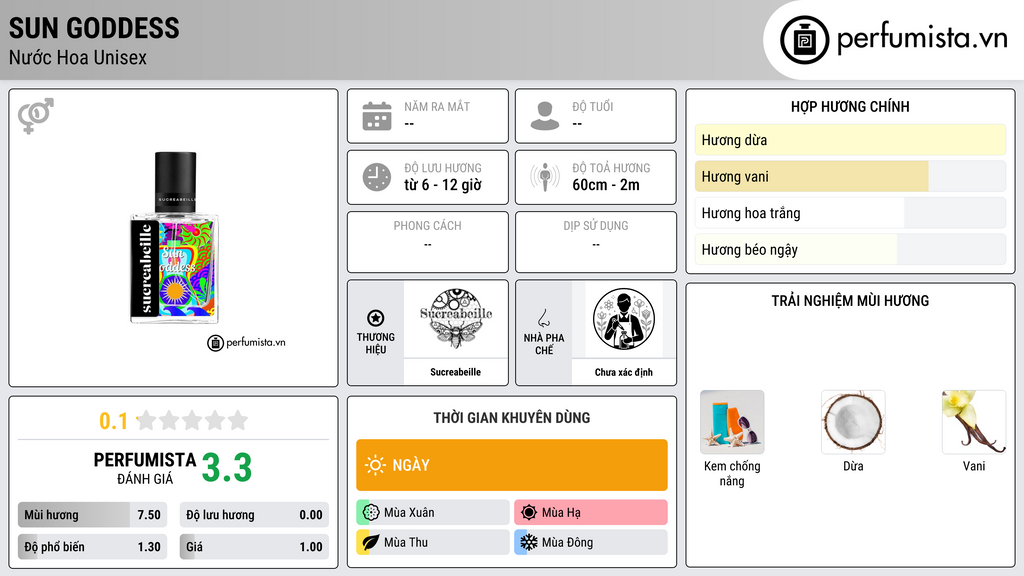The image size is (1024, 576).
Task: Click the Kem chống nắng note image
Action: click(x=732, y=422)
